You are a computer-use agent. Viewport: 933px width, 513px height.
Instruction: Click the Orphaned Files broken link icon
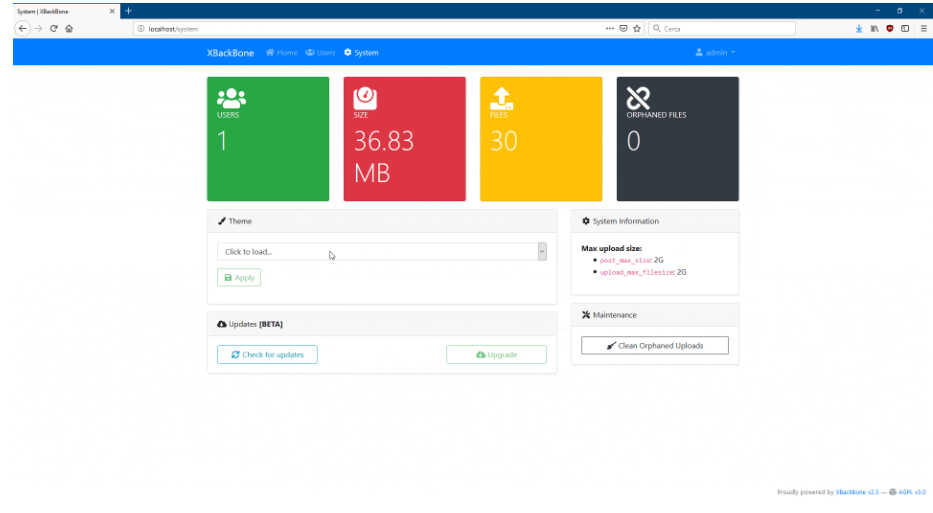pyautogui.click(x=638, y=98)
